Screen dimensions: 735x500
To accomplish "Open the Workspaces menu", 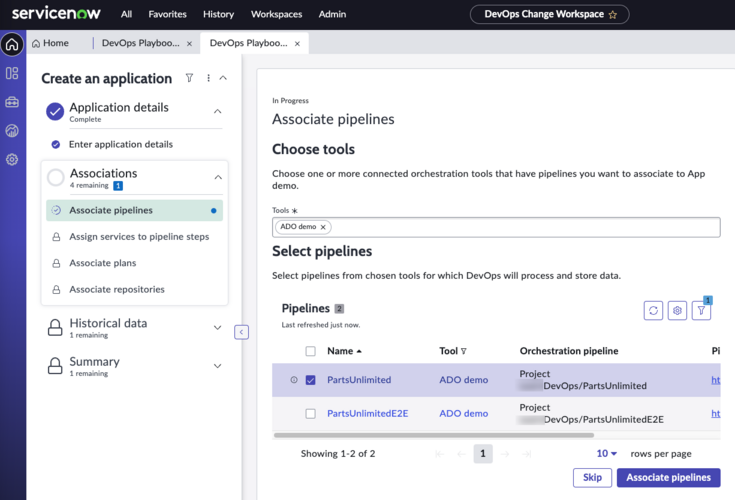I will [x=277, y=15].
